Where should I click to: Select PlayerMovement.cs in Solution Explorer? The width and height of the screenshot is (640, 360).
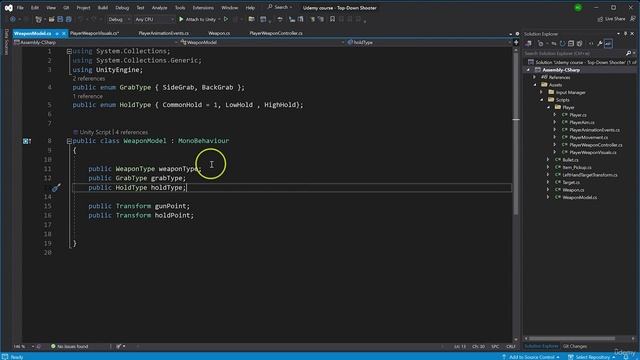click(x=588, y=138)
